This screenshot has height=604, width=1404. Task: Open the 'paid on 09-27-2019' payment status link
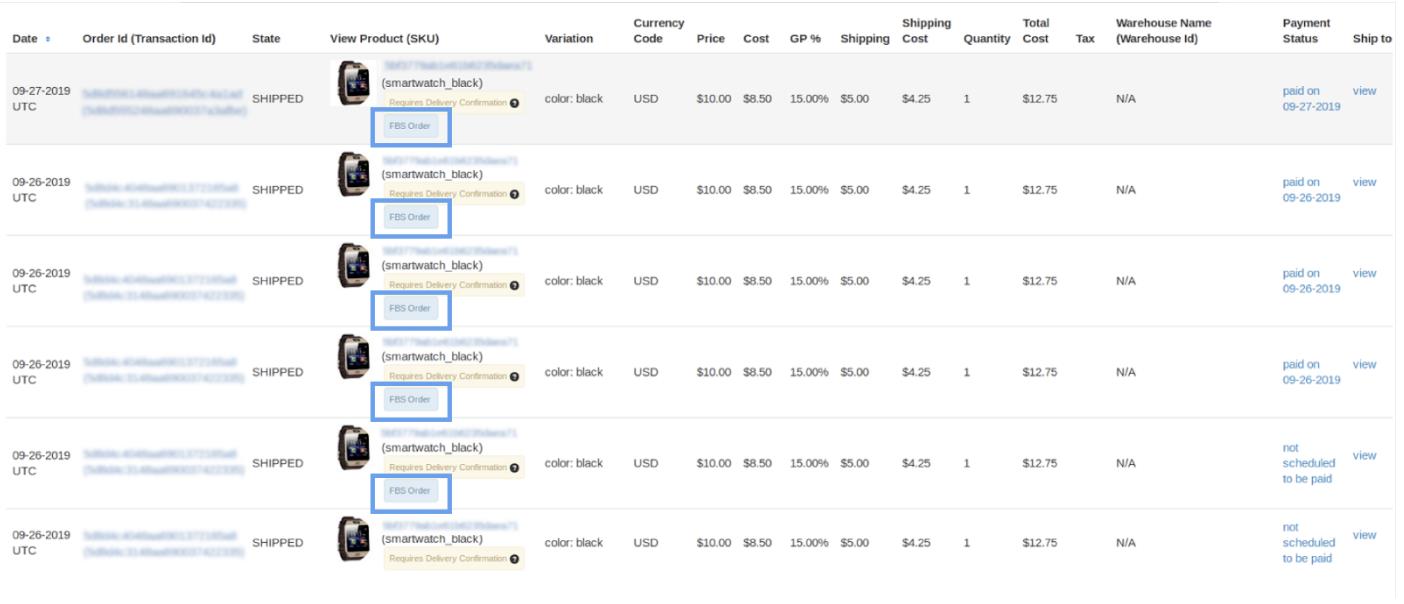[x=1311, y=99]
